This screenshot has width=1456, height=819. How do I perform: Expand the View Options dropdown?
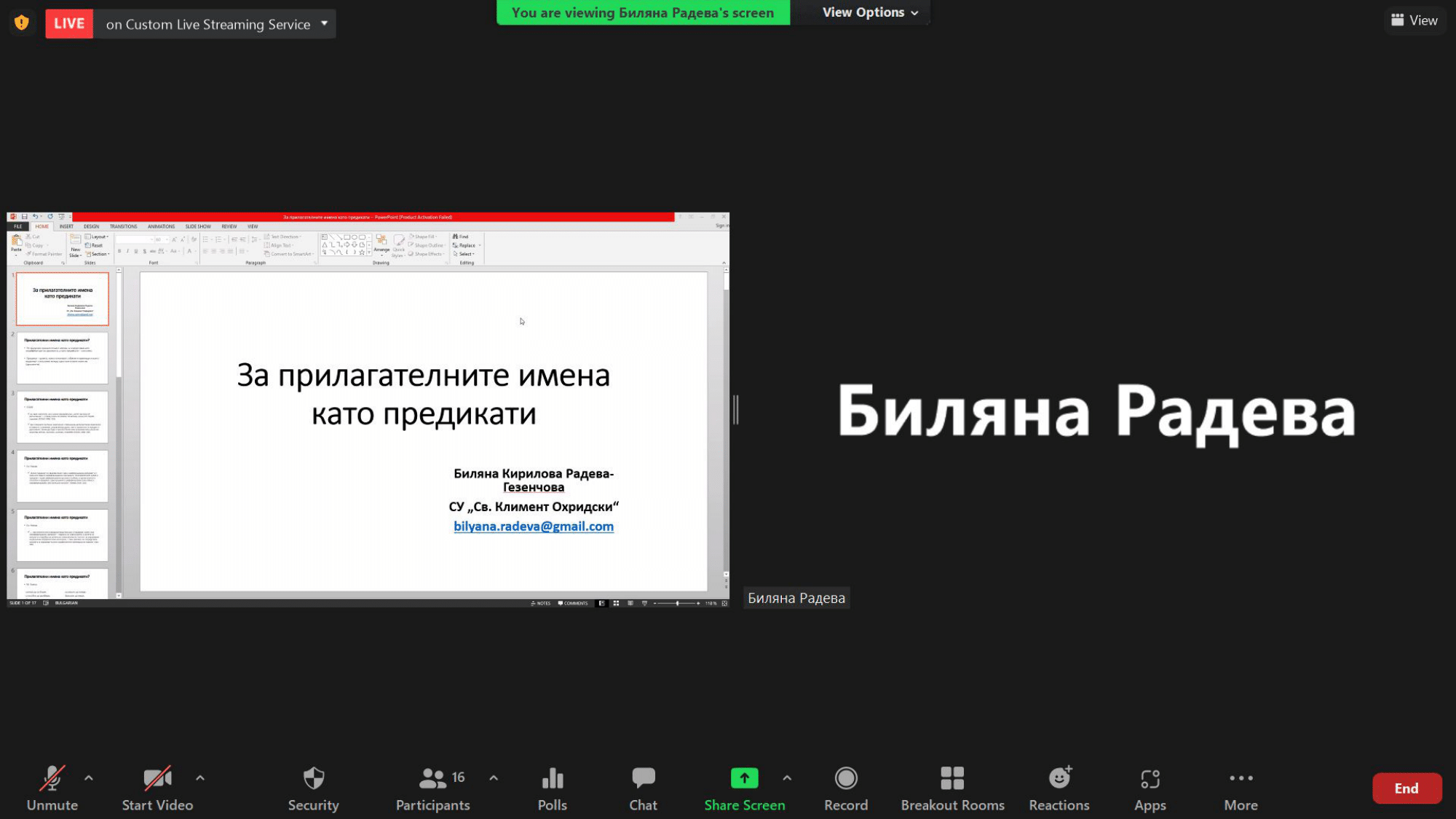click(x=870, y=12)
